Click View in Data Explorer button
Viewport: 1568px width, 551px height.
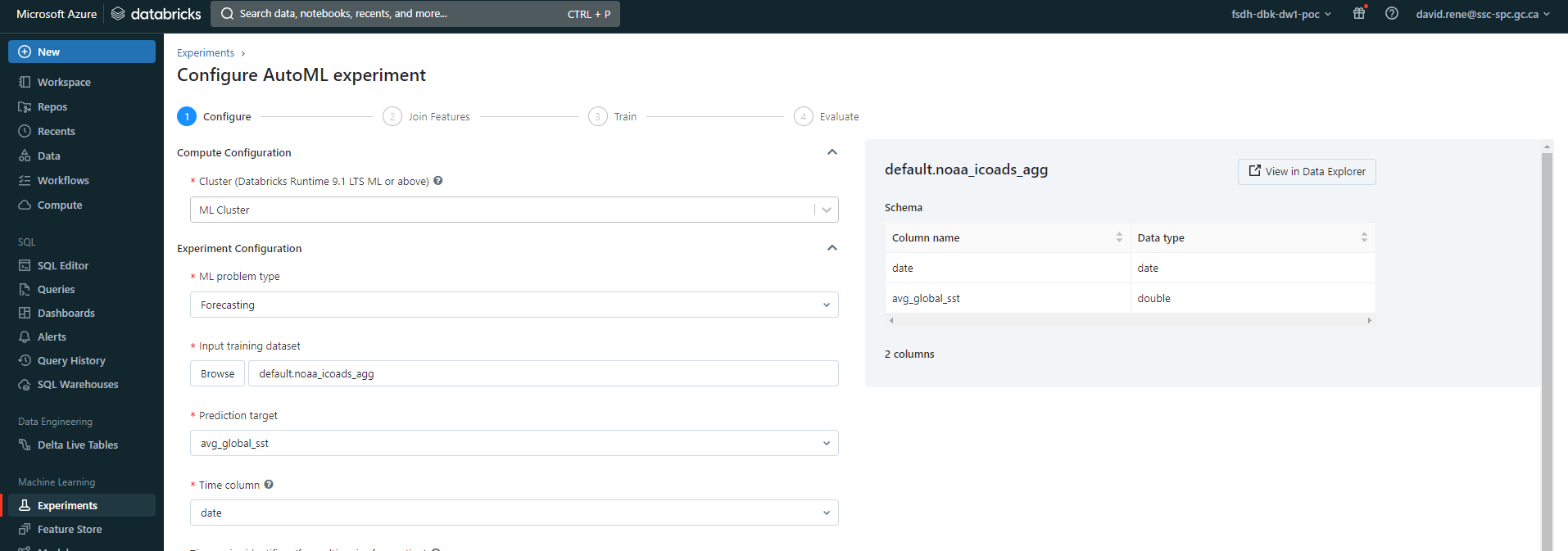click(1306, 171)
